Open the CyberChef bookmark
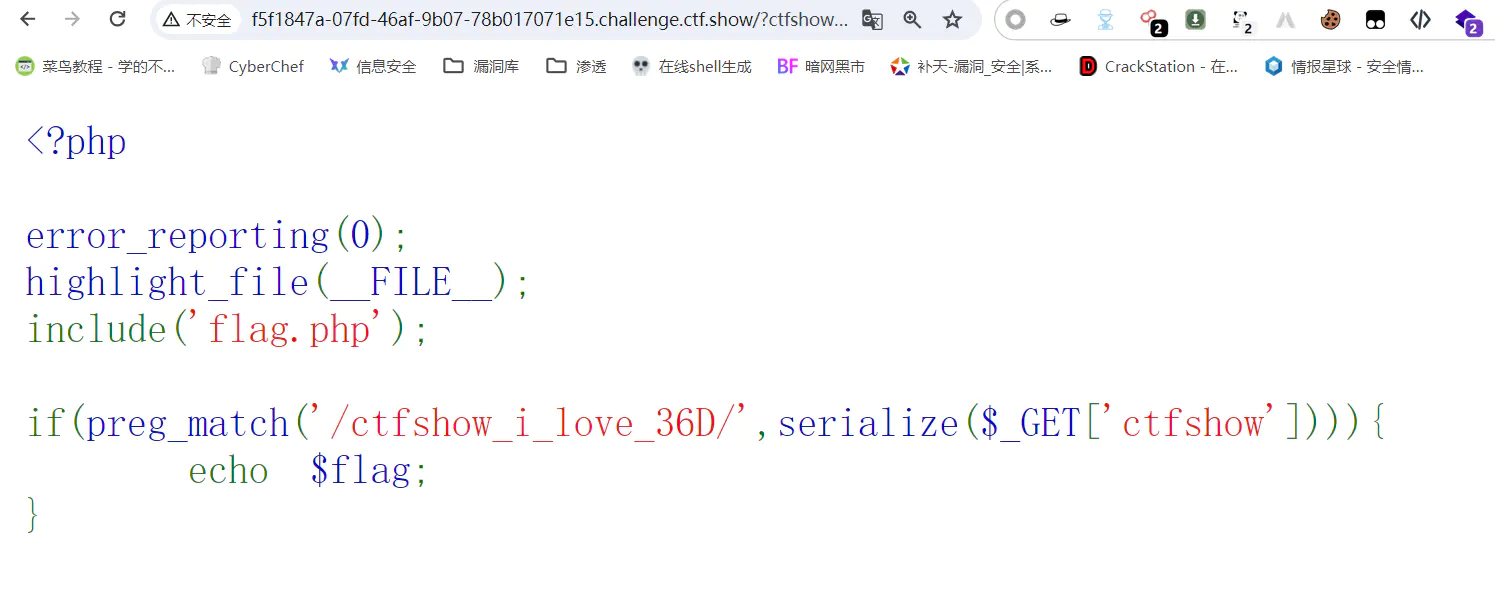Viewport: 1495px width, 603px height. click(x=253, y=66)
